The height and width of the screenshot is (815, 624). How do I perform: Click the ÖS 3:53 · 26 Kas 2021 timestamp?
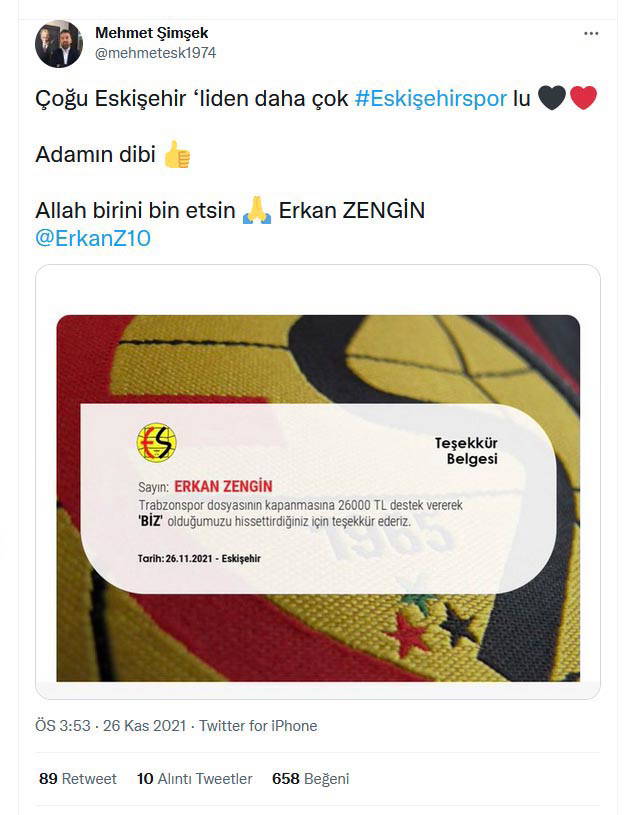pyautogui.click(x=111, y=726)
